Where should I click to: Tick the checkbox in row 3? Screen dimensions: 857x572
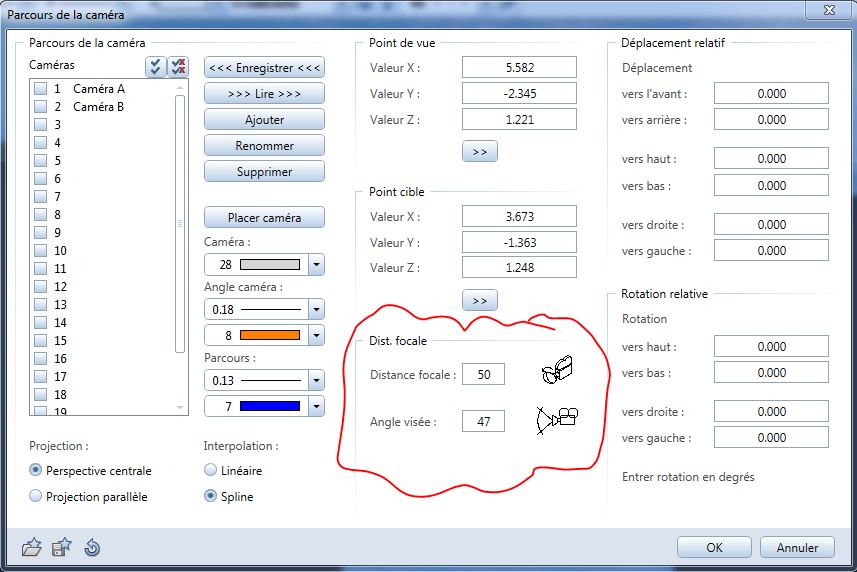[40, 125]
